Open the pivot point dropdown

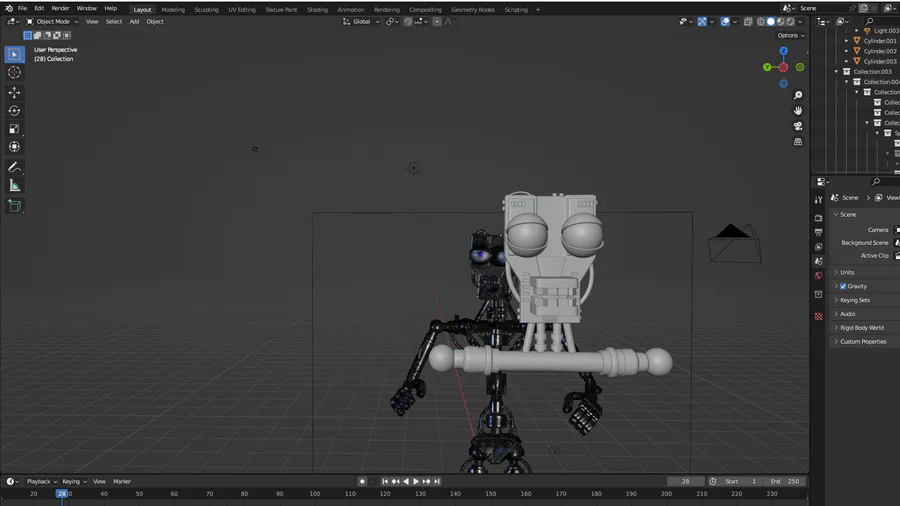click(x=392, y=22)
